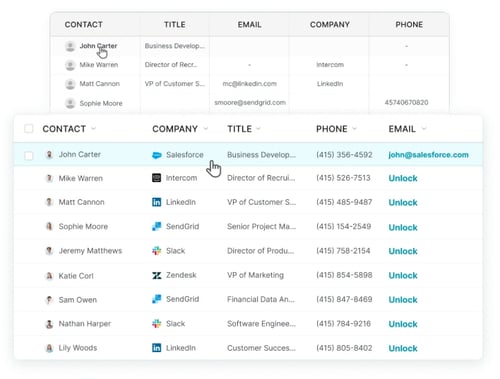
Task: Open the PHONE column dropdown arrow
Action: tap(354, 128)
